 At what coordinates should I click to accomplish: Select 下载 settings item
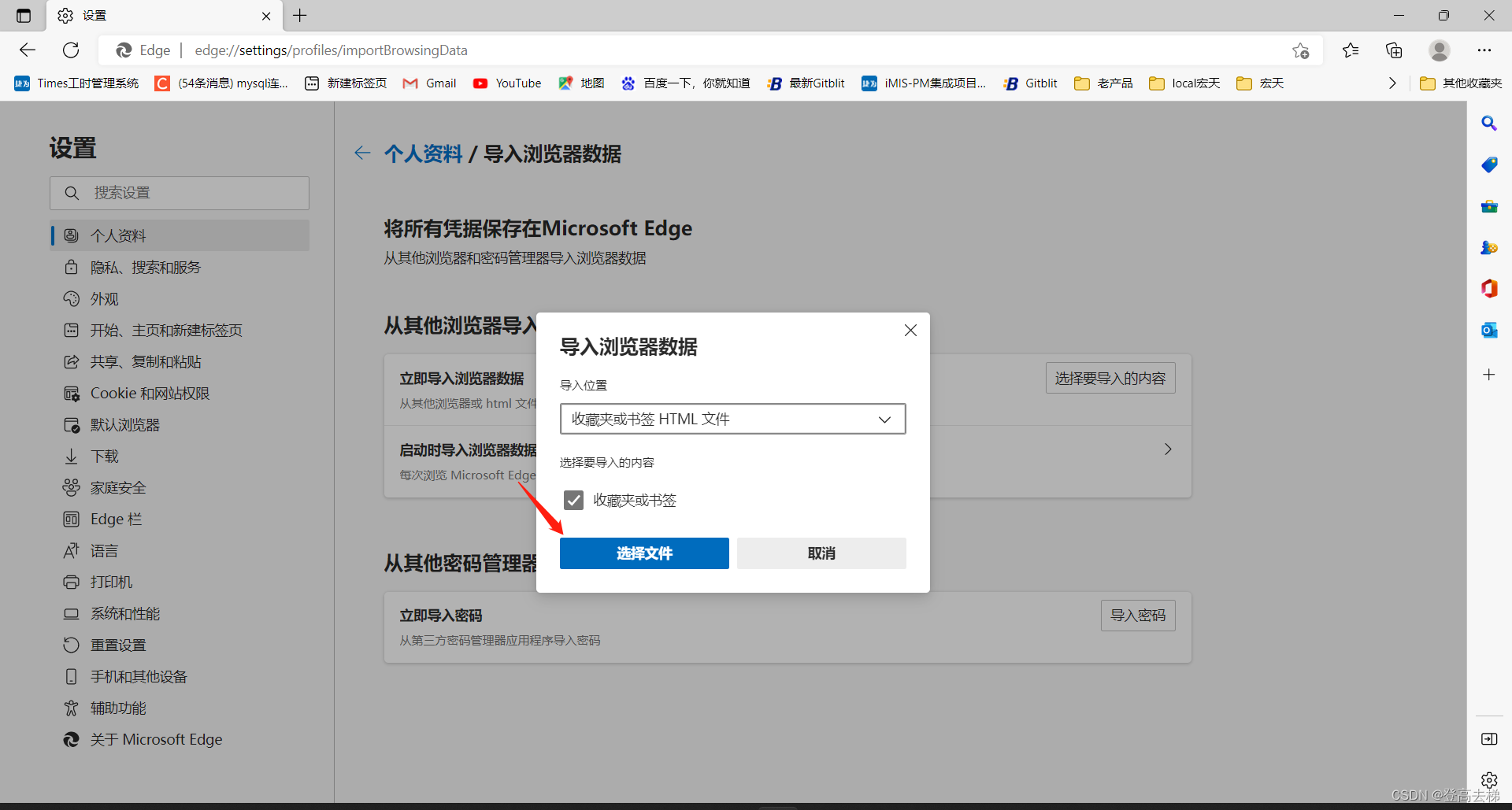[180, 457]
